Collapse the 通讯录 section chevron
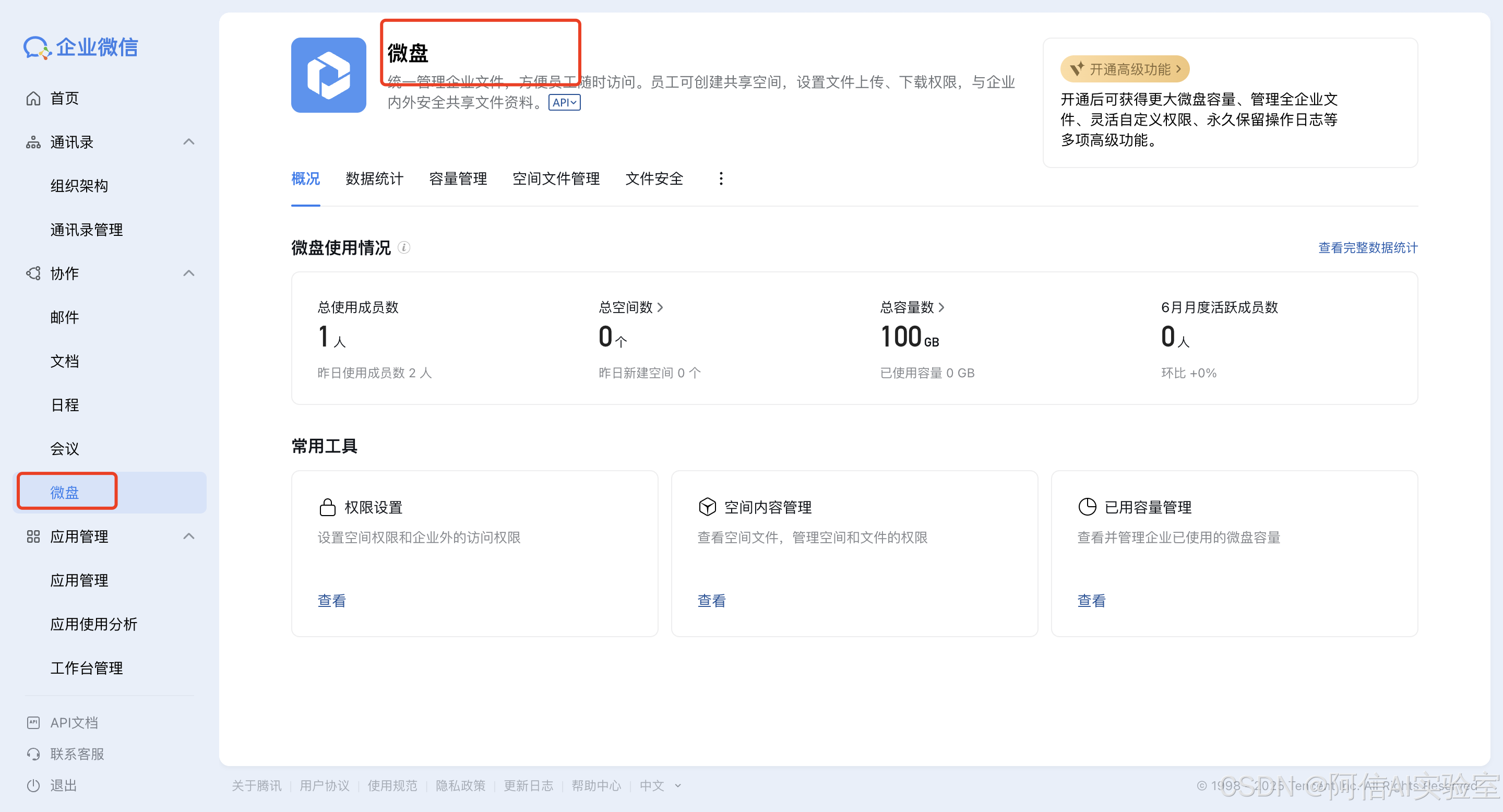The height and width of the screenshot is (812, 1503). coord(188,142)
